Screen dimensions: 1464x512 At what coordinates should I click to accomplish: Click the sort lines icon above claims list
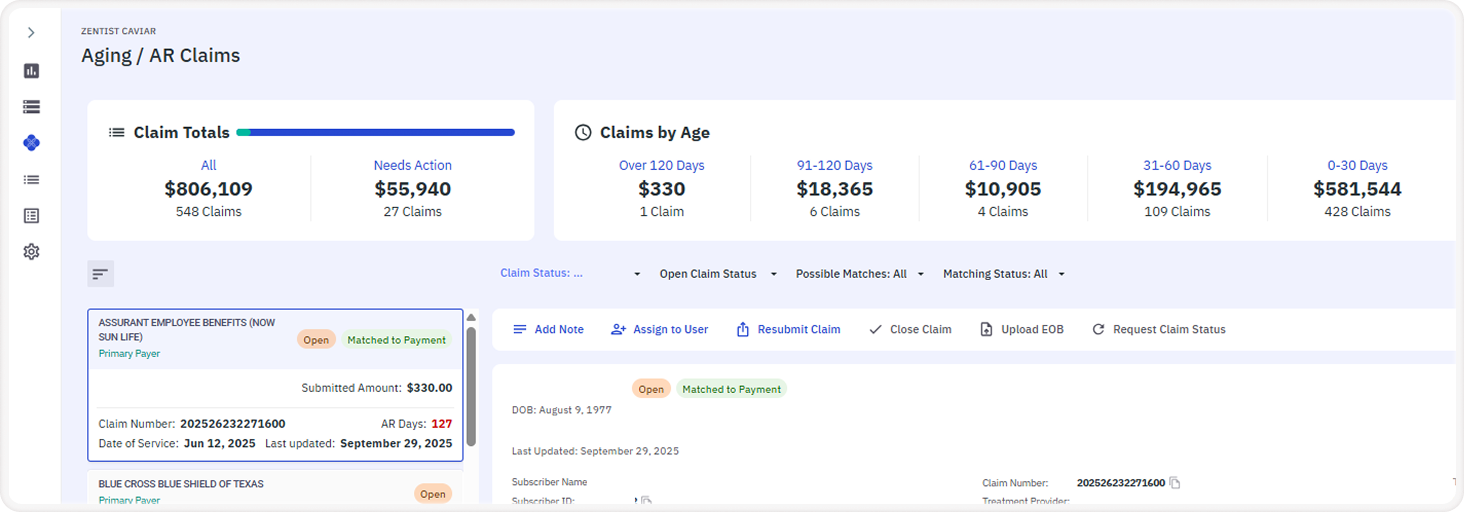(100, 273)
